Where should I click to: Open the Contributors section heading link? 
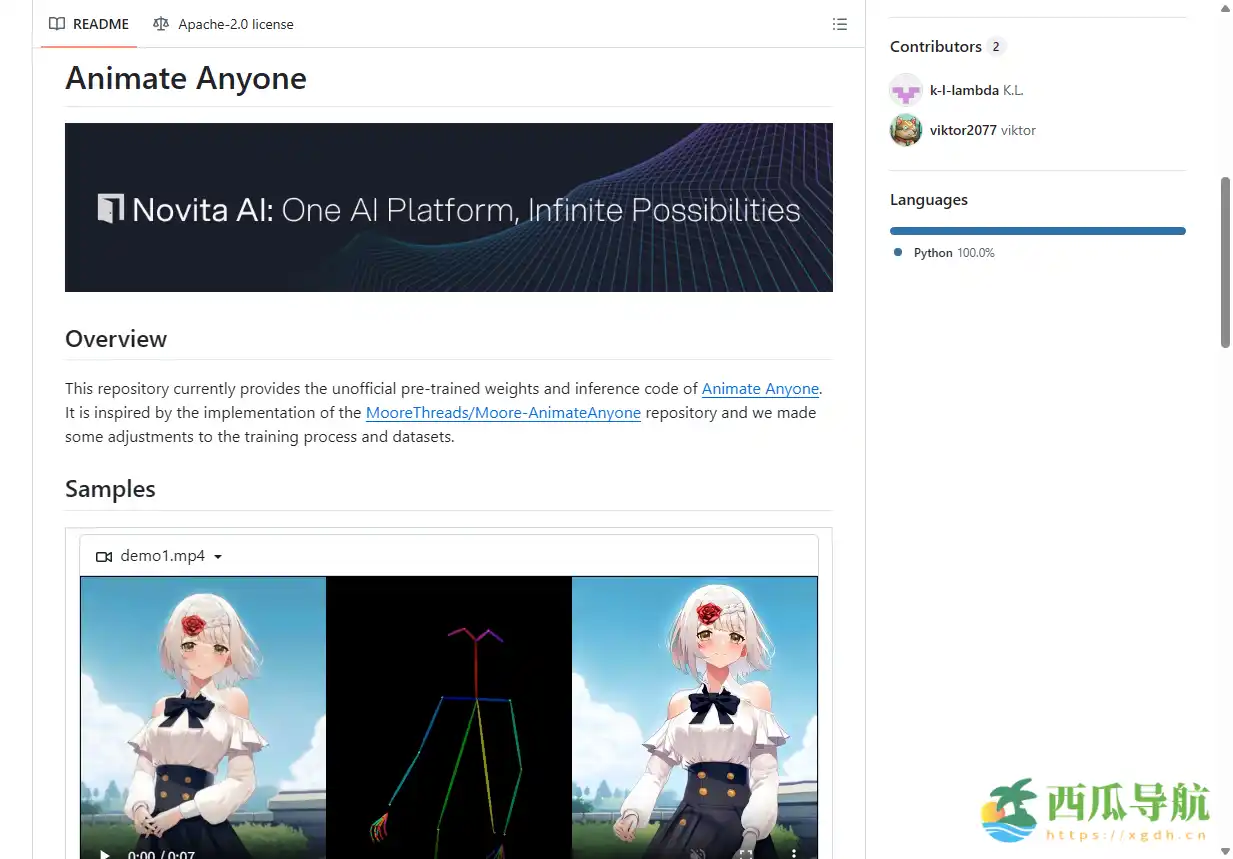point(935,47)
